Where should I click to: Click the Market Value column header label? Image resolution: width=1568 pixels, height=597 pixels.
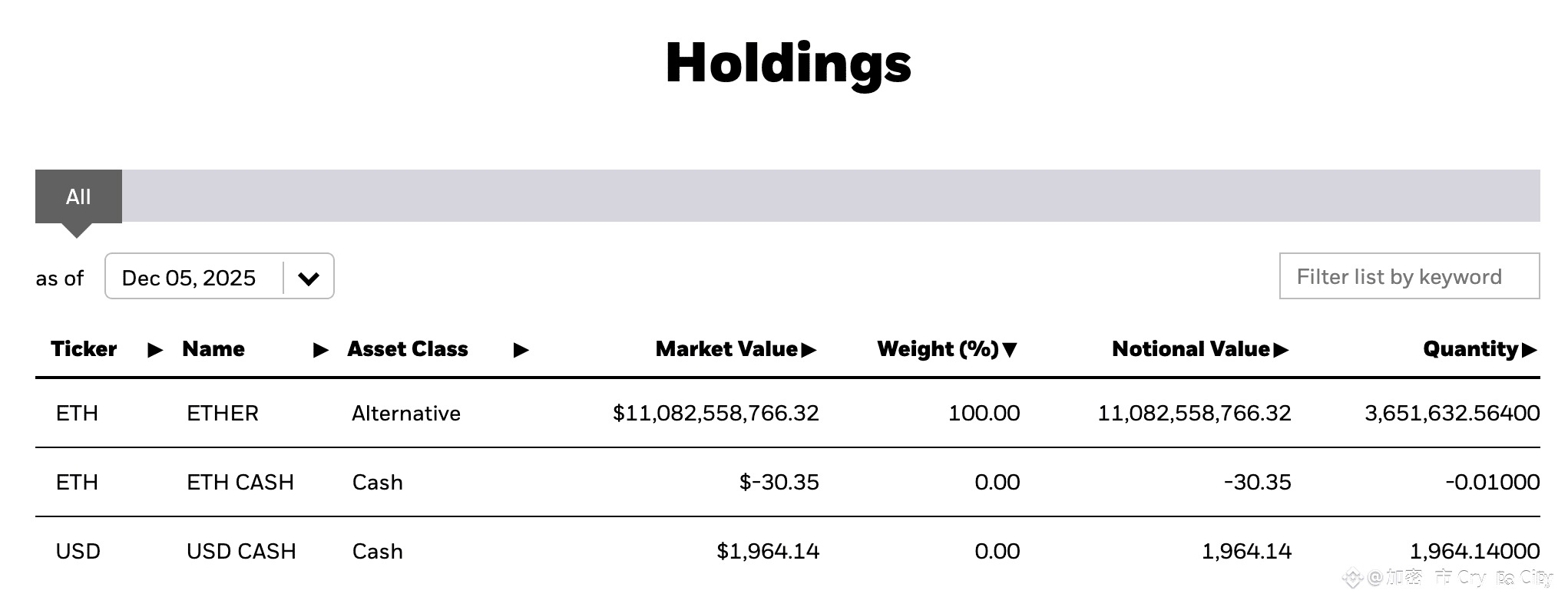[x=726, y=349]
